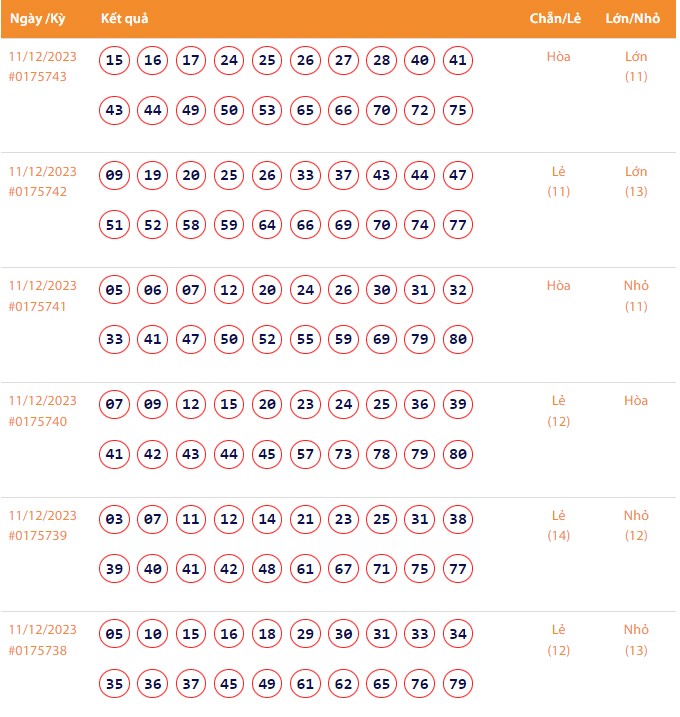This screenshot has width=680, height=717.
Task: Click 'Lớn (13)' result for draw #0175742
Action: 636,182
